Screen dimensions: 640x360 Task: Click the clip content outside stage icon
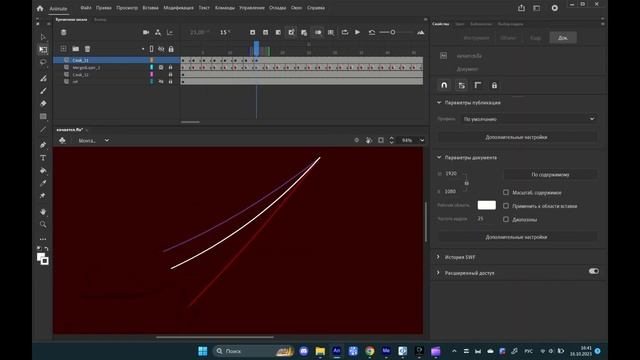[x=381, y=140]
